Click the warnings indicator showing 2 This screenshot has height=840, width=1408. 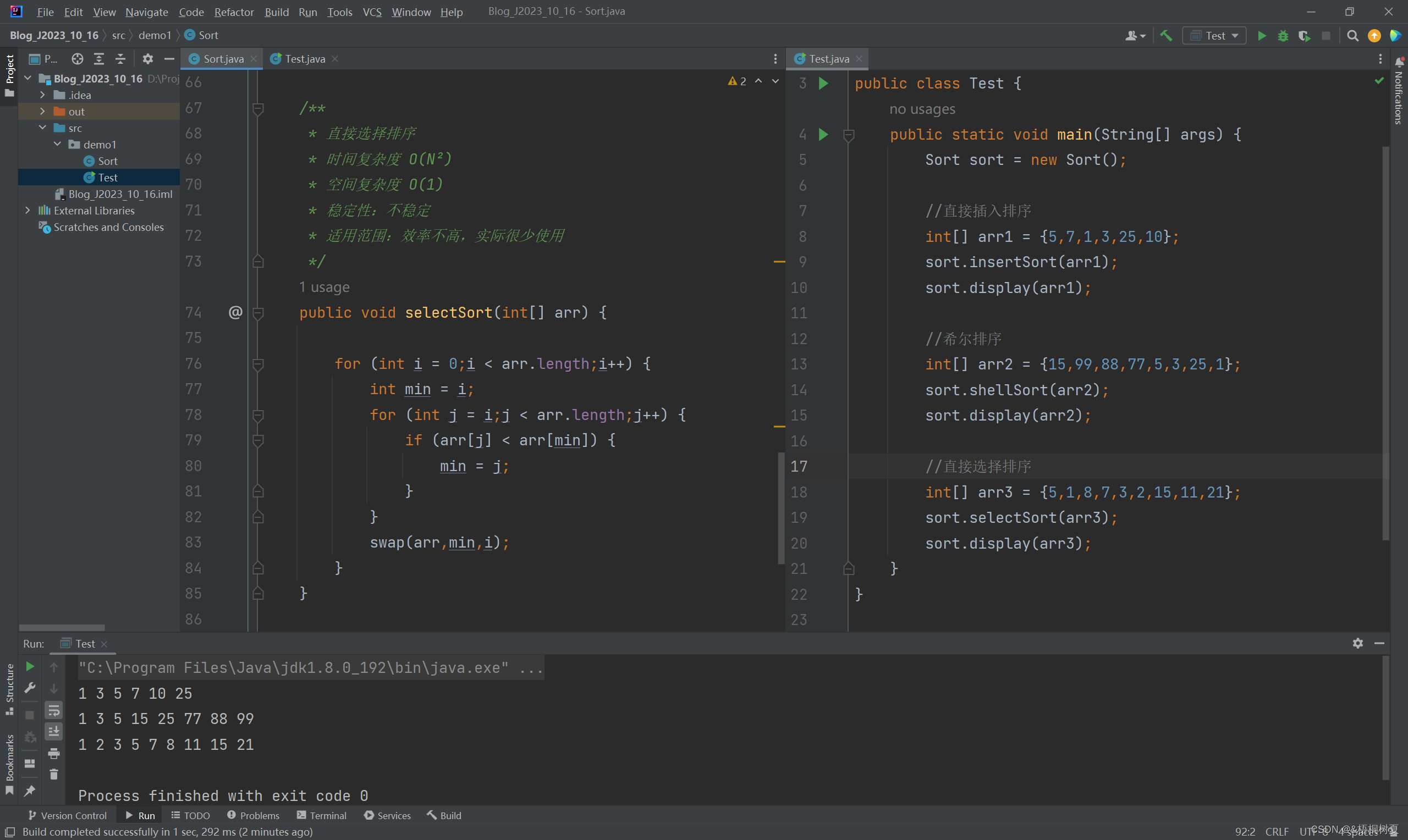click(737, 81)
